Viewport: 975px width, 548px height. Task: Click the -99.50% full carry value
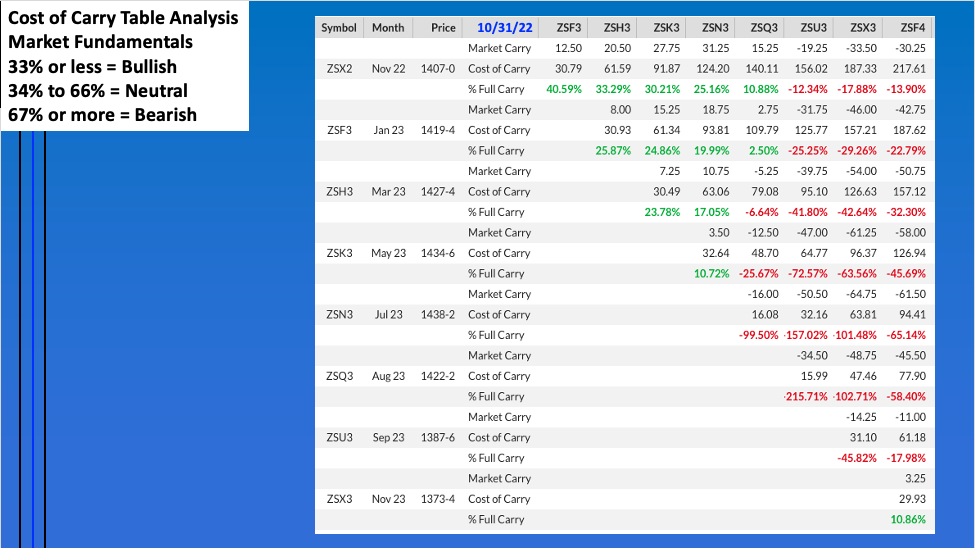tap(759, 335)
